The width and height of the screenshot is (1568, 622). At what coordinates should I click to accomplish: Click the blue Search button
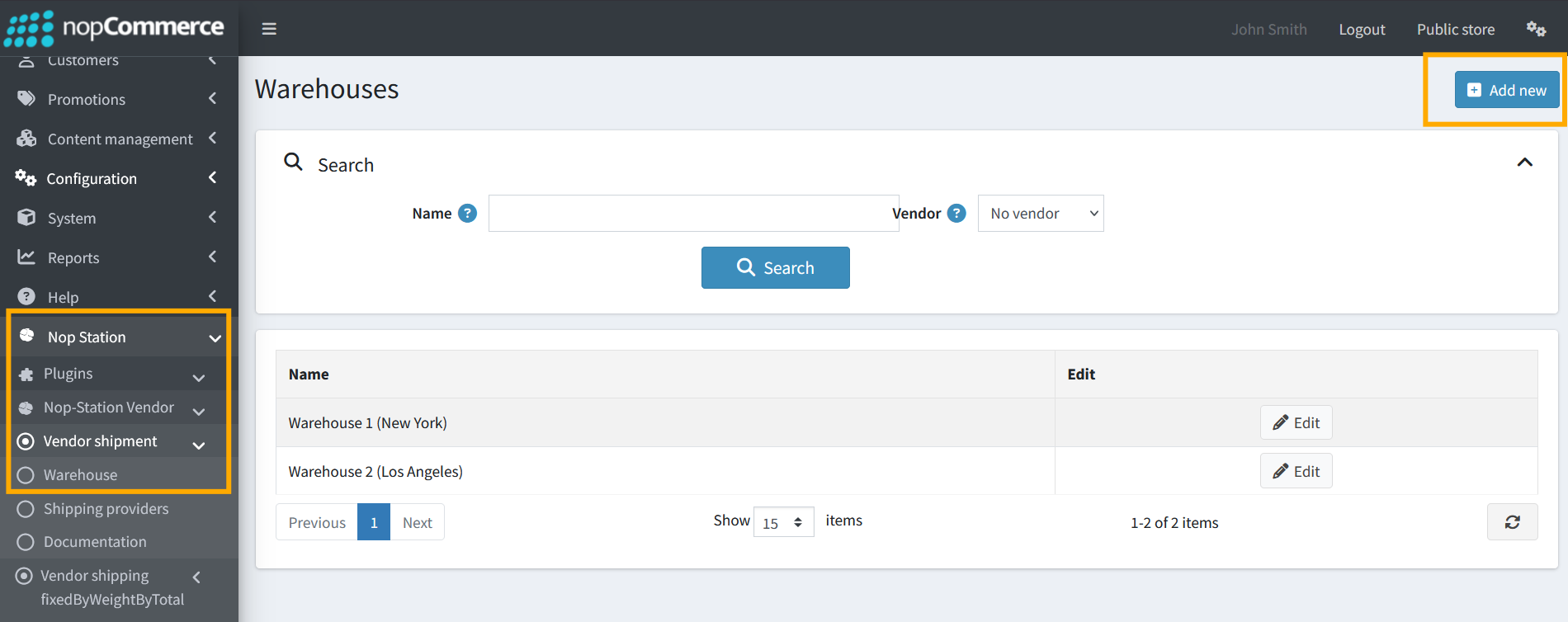(x=776, y=267)
